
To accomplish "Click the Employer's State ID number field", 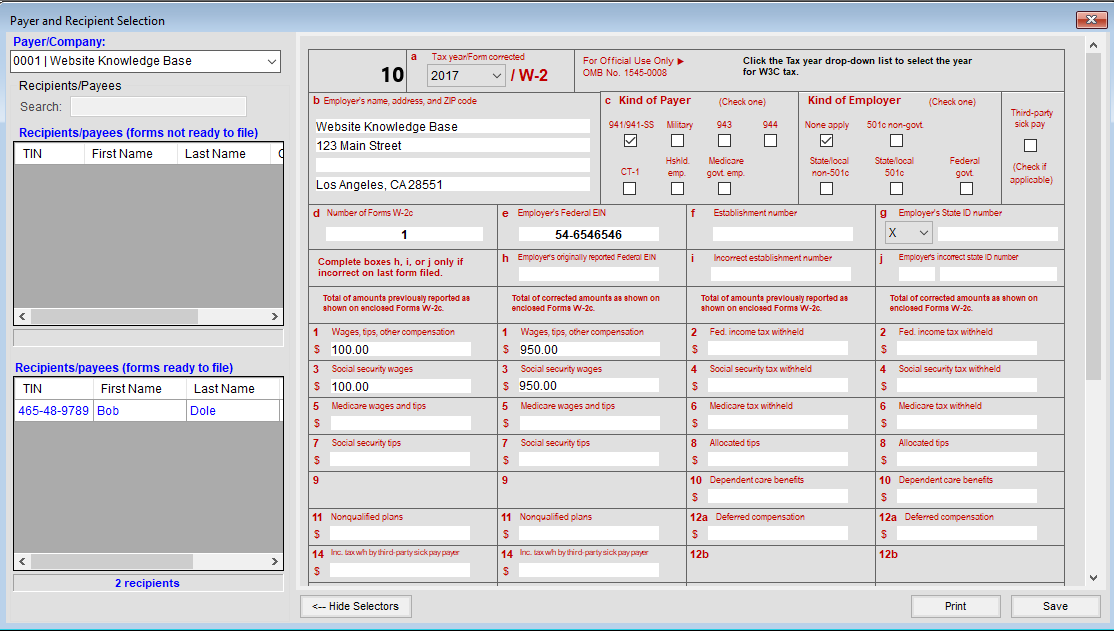I will point(997,234).
